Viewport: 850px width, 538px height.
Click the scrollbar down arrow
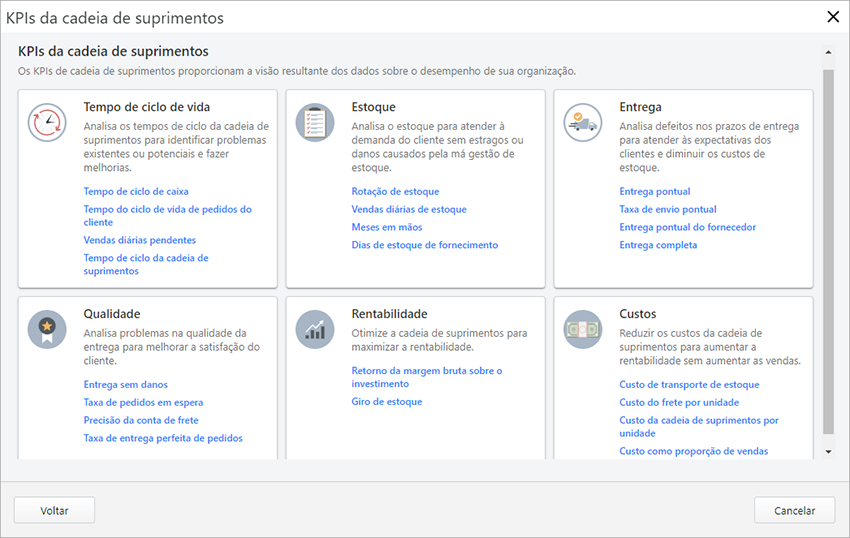click(x=827, y=452)
